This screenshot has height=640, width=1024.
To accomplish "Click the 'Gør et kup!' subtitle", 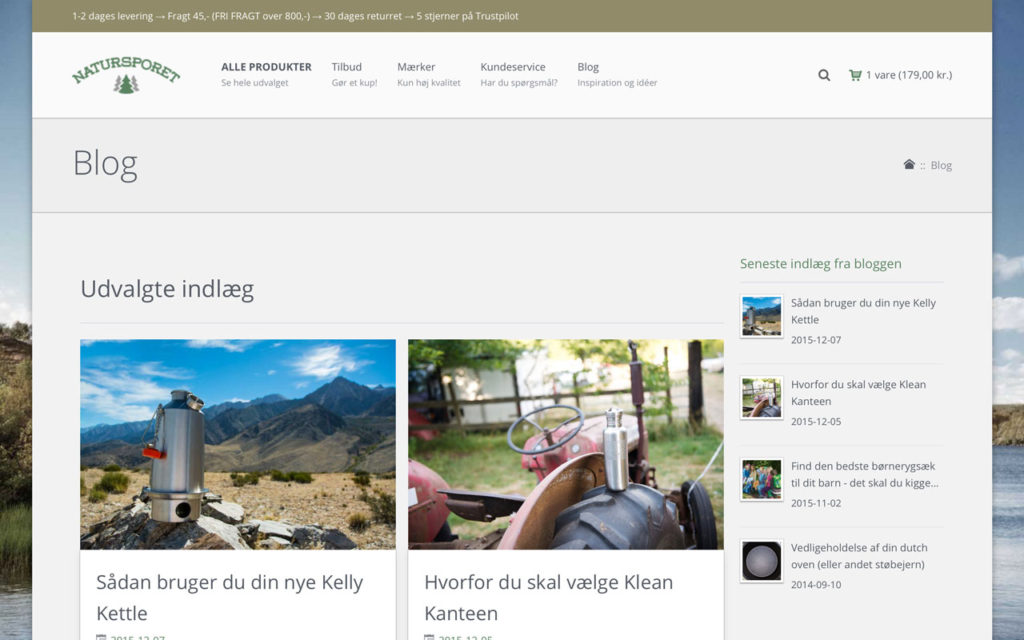I will click(x=354, y=83).
